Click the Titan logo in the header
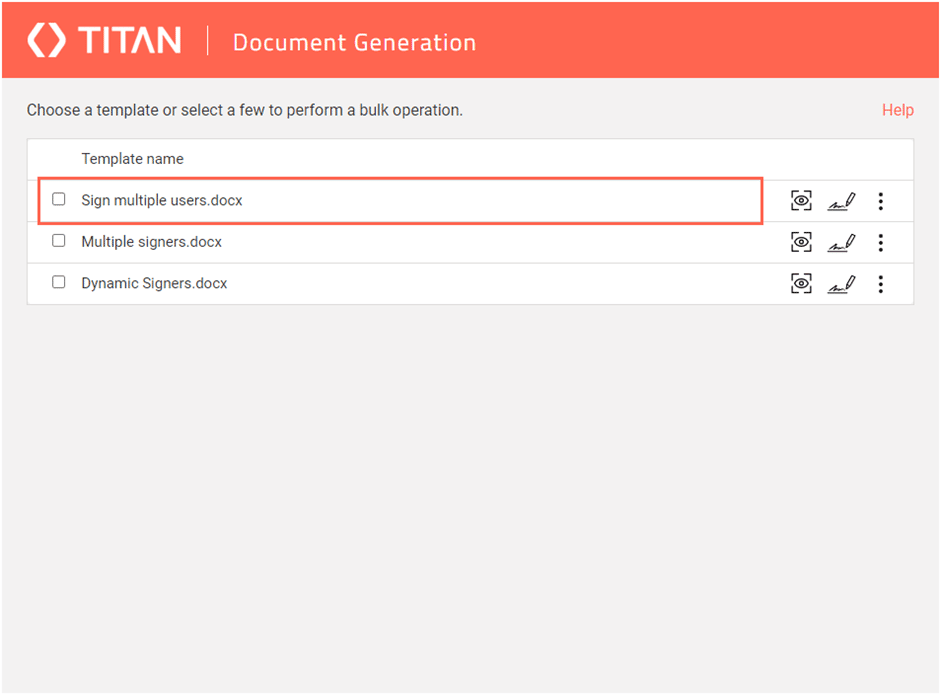This screenshot has height=695, width=940. tap(105, 41)
